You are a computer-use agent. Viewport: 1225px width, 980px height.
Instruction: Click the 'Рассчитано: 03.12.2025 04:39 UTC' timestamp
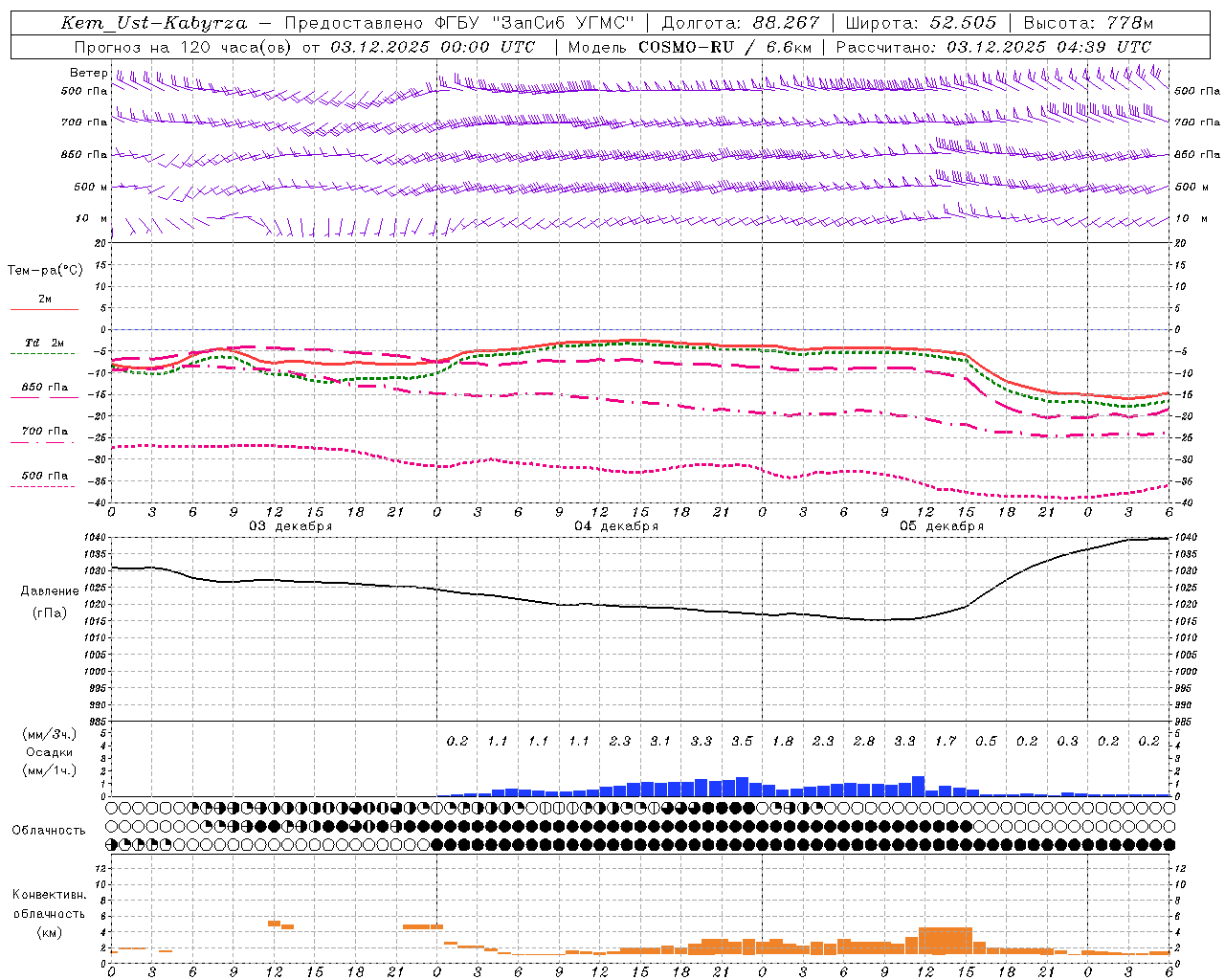click(x=993, y=47)
